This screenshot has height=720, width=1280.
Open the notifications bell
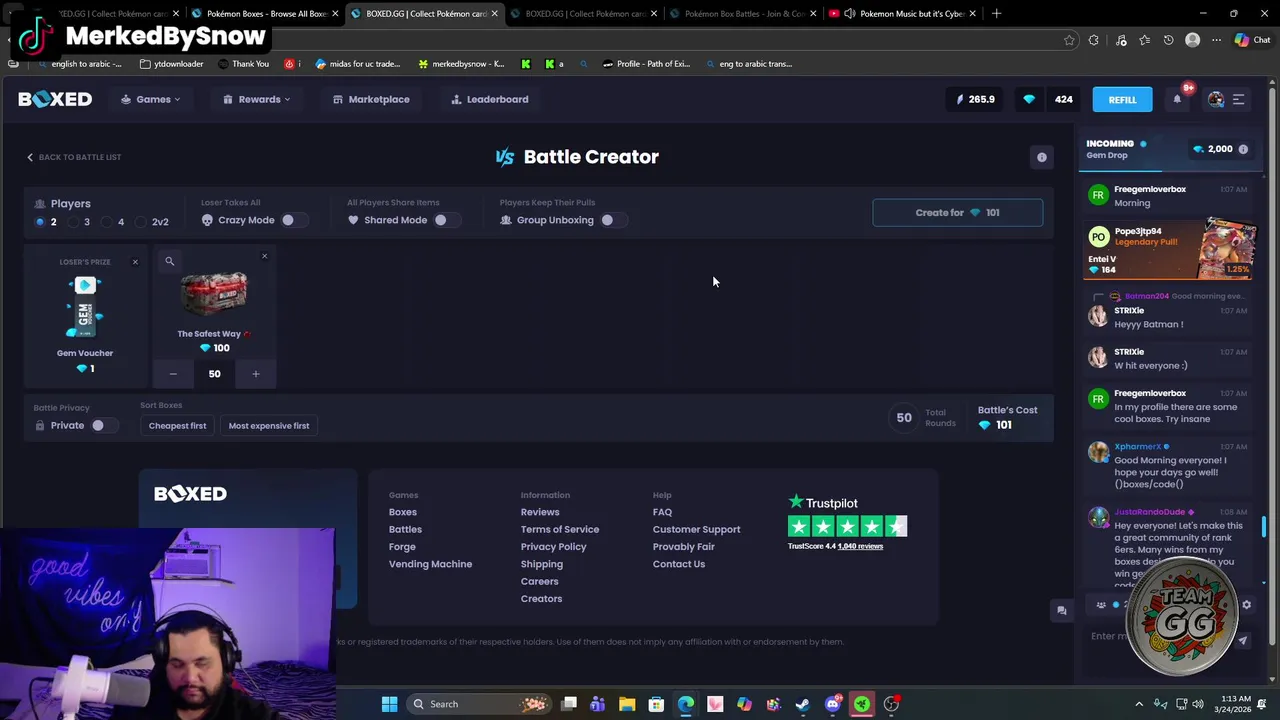[1177, 99]
